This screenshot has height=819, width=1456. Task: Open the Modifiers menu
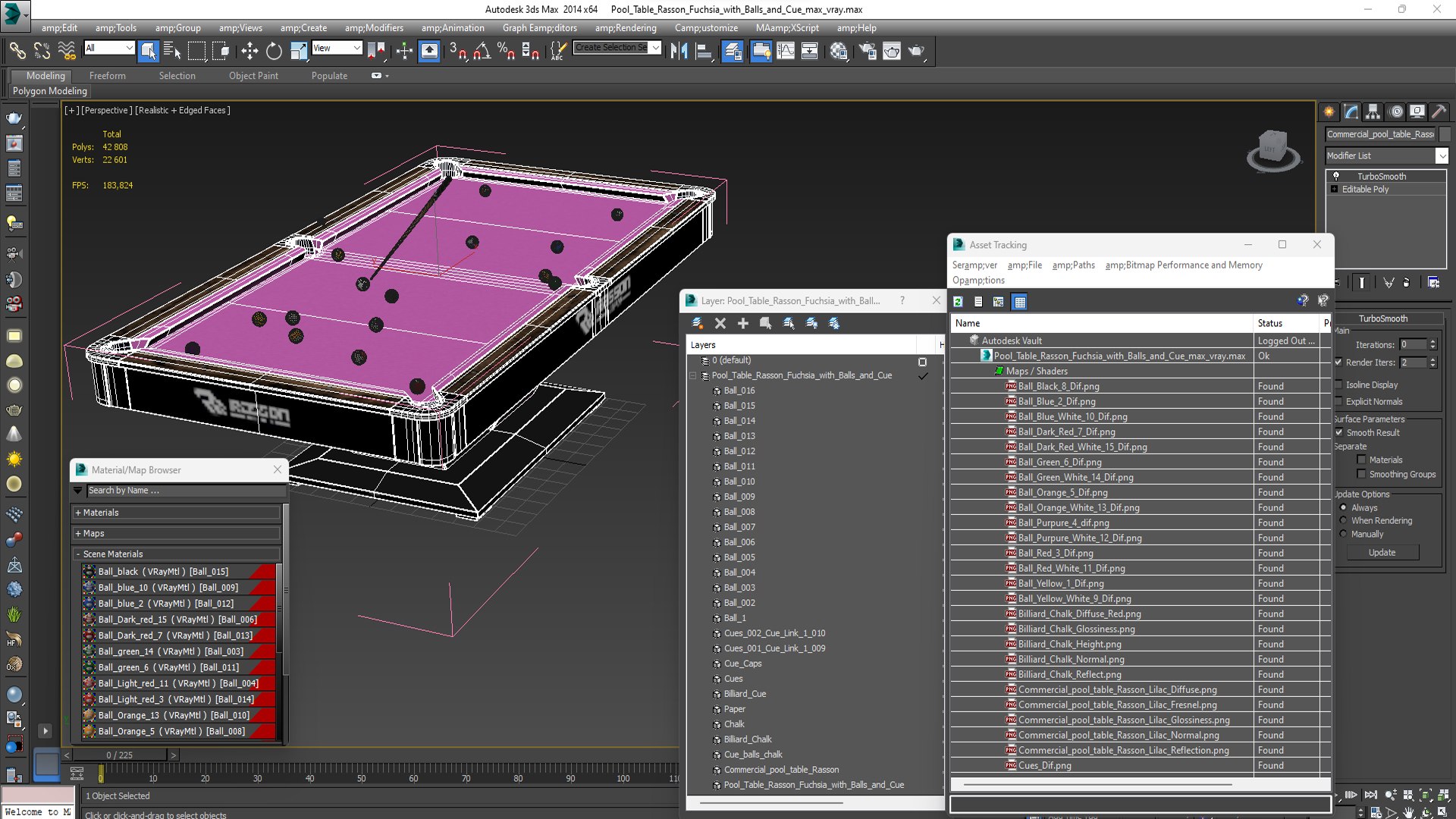coord(374,28)
